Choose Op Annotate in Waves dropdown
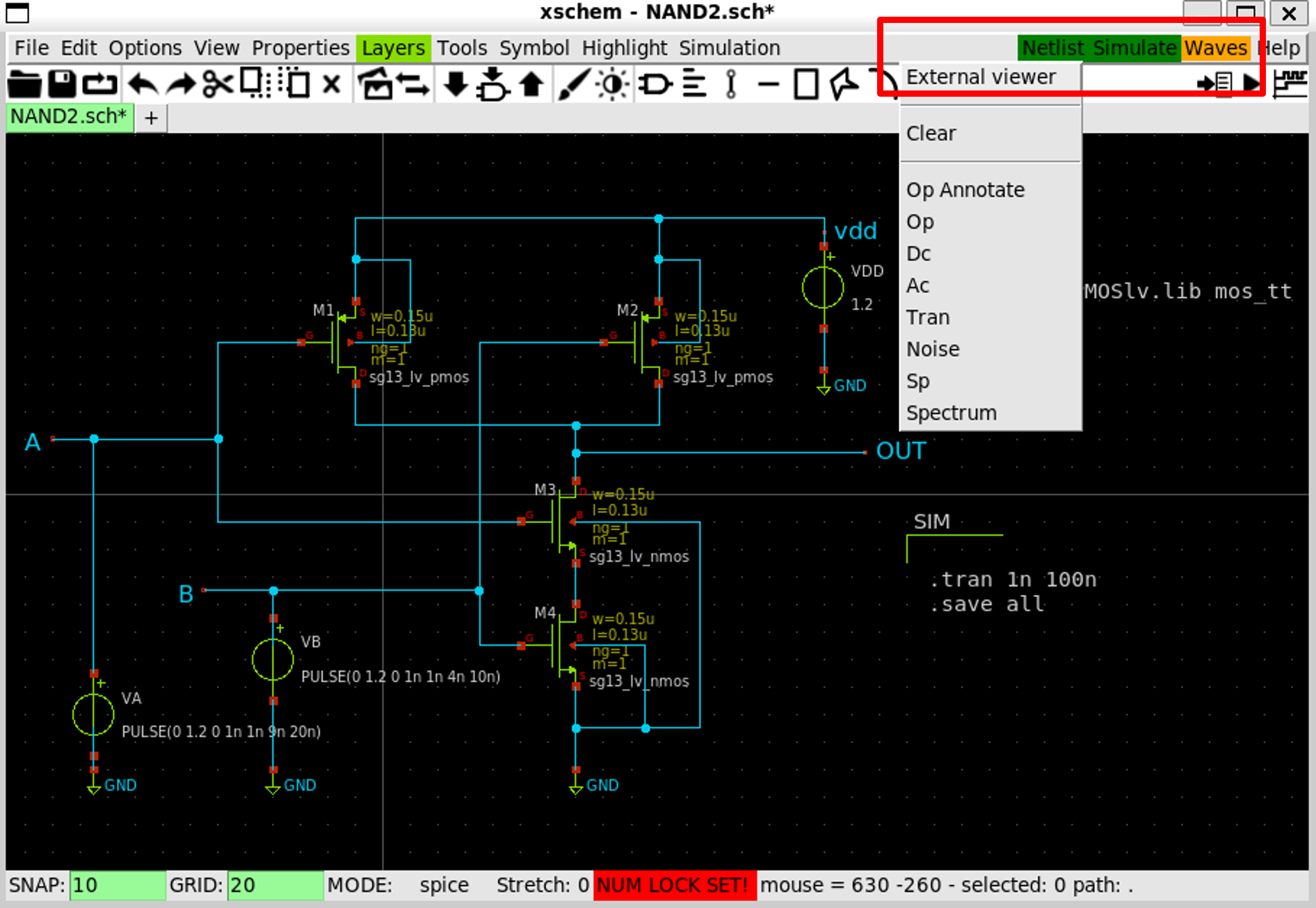 [x=965, y=190]
